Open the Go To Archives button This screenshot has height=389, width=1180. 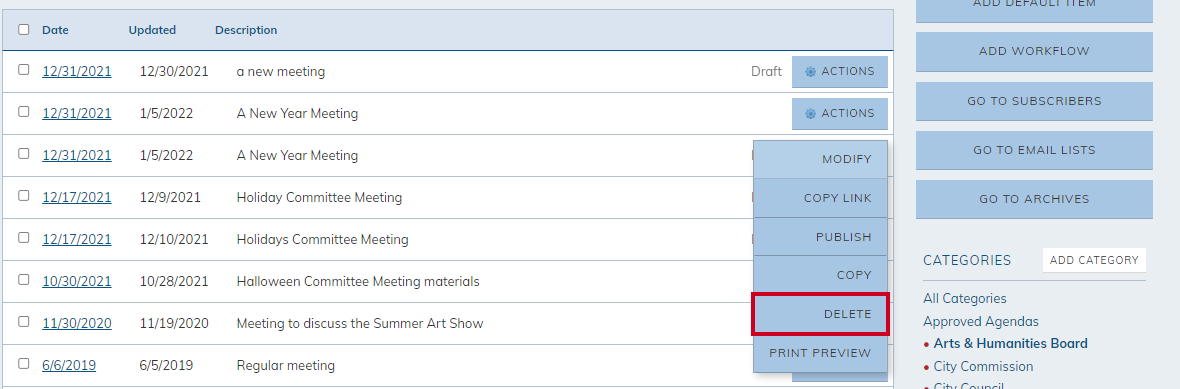(x=1034, y=199)
